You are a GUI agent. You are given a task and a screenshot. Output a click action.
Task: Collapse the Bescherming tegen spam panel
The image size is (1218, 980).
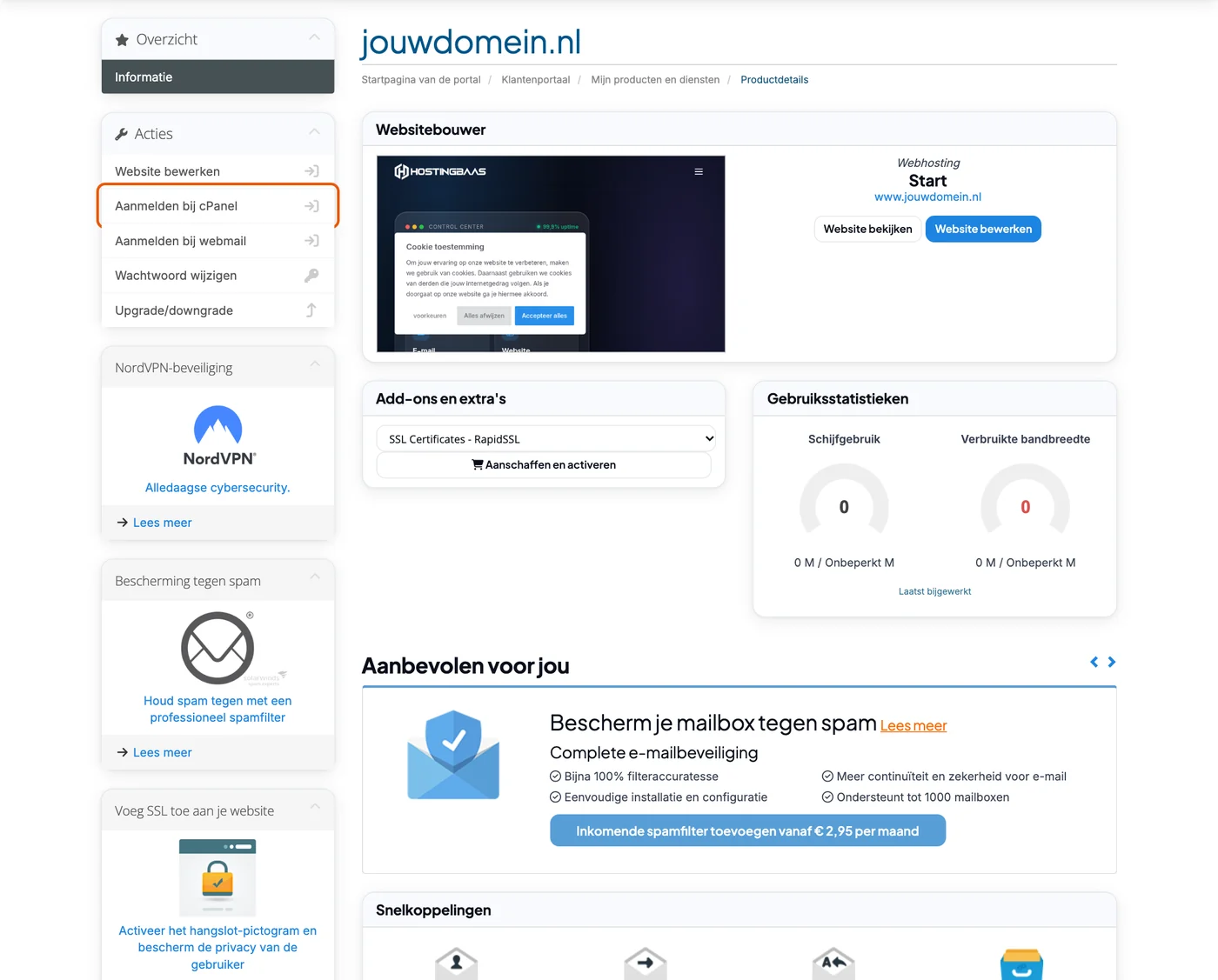pyautogui.click(x=315, y=577)
